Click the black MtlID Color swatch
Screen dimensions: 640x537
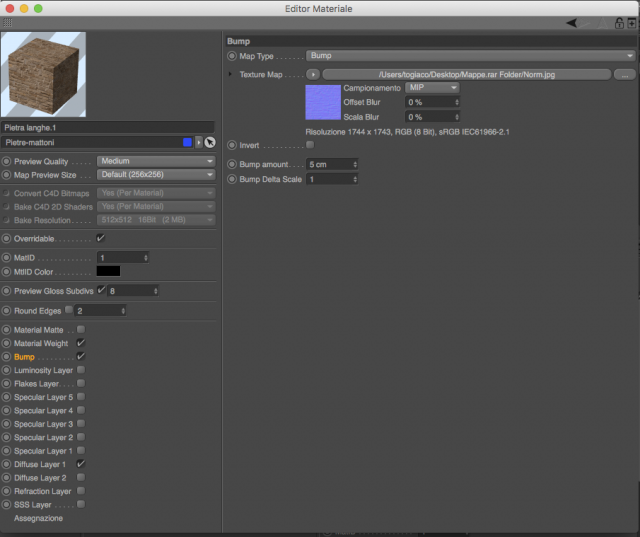(x=108, y=271)
